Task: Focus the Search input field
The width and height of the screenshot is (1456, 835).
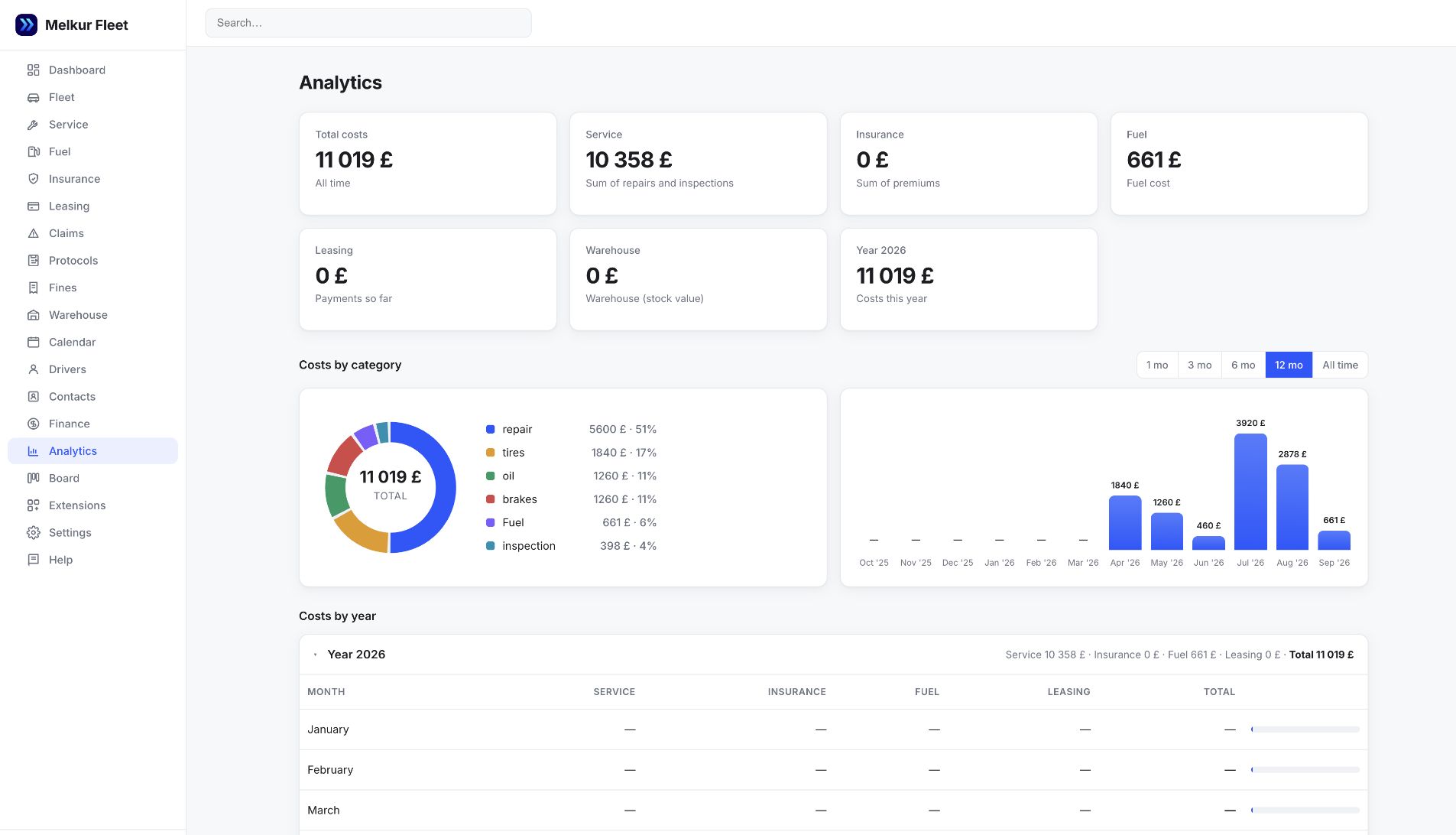Action: point(368,23)
